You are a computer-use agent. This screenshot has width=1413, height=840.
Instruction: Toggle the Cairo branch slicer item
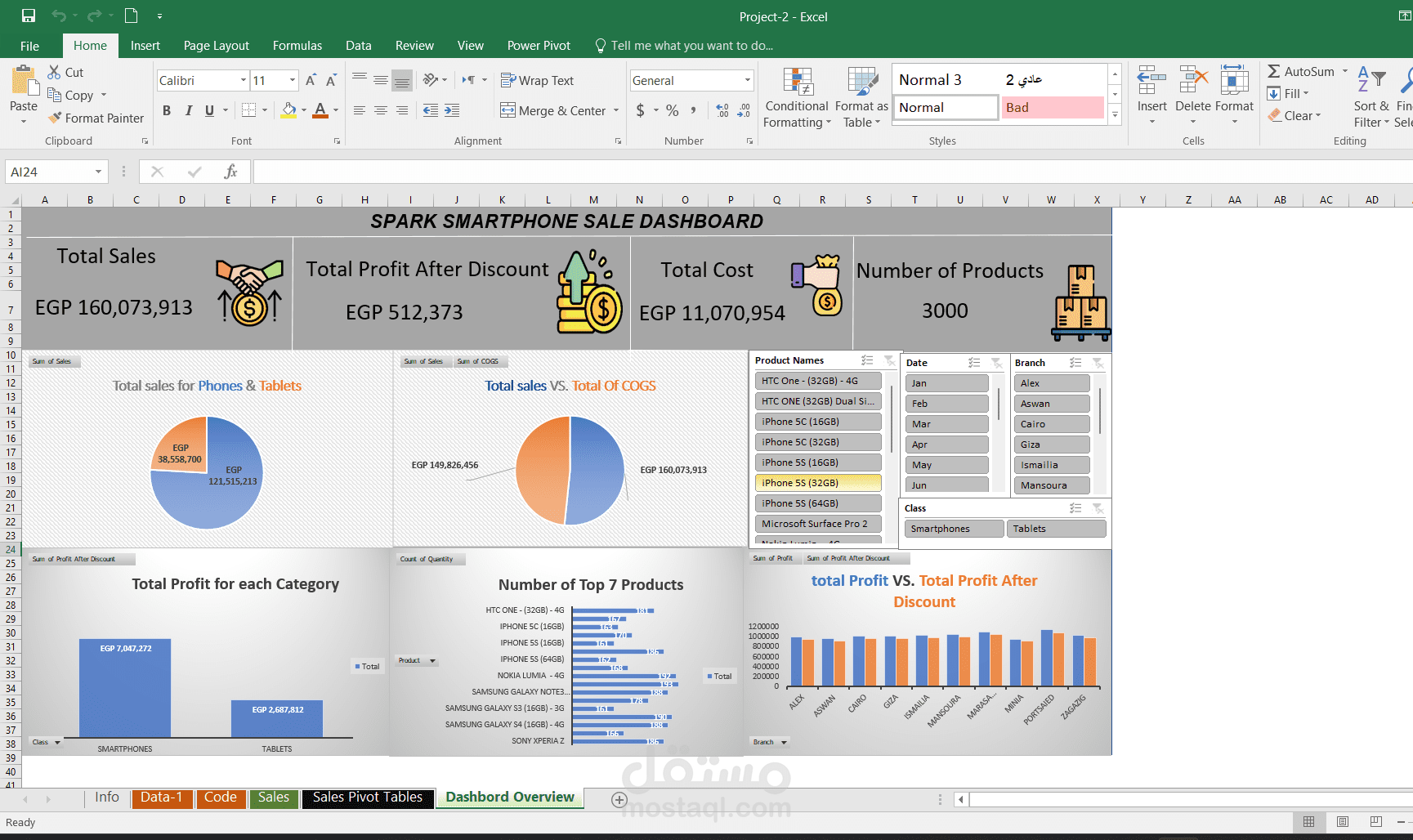pos(1052,424)
